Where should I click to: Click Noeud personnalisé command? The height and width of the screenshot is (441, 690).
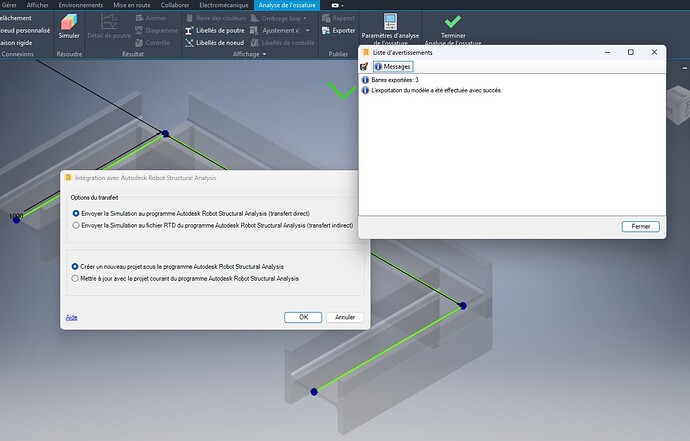(25, 30)
